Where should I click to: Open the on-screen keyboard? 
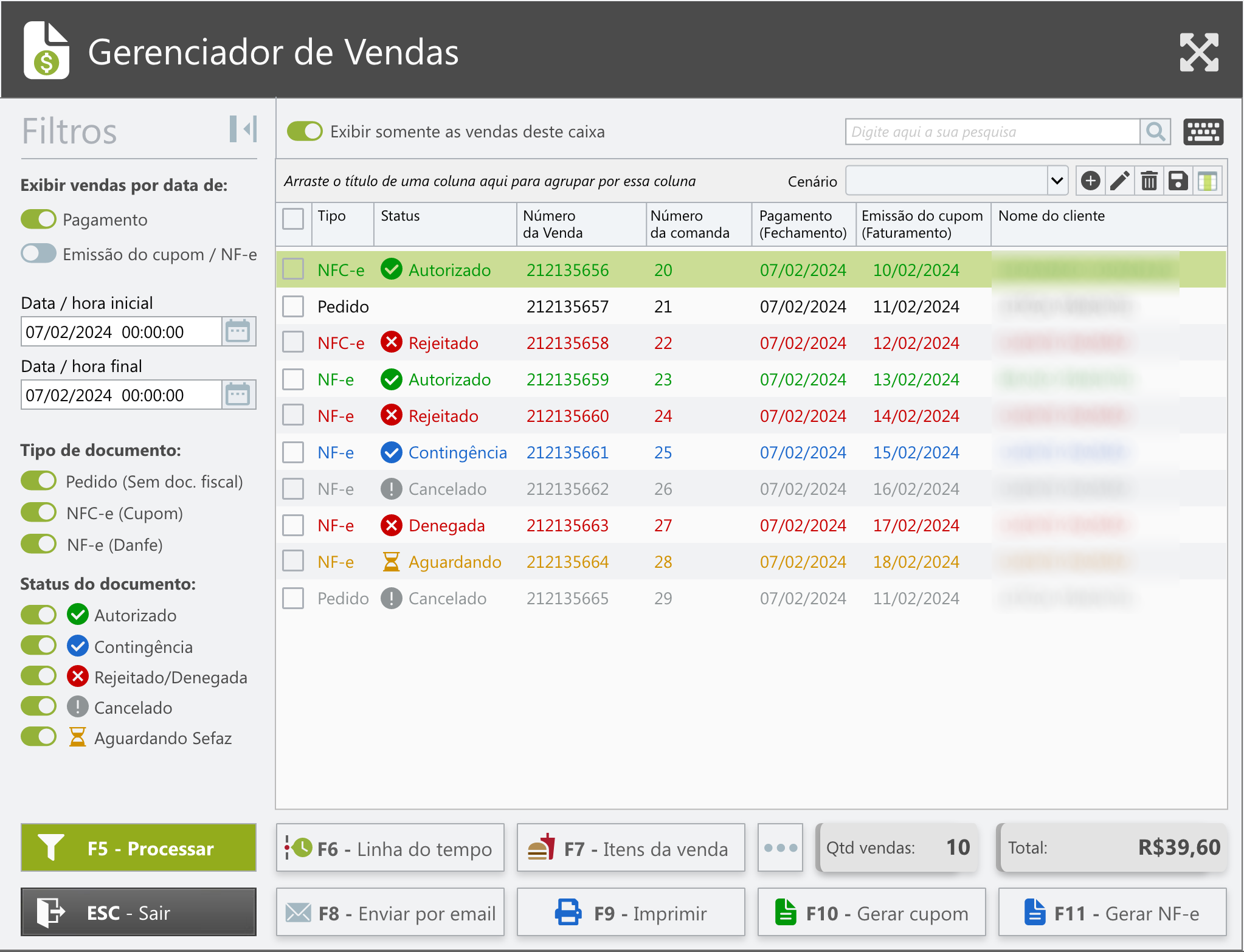pos(1203,132)
